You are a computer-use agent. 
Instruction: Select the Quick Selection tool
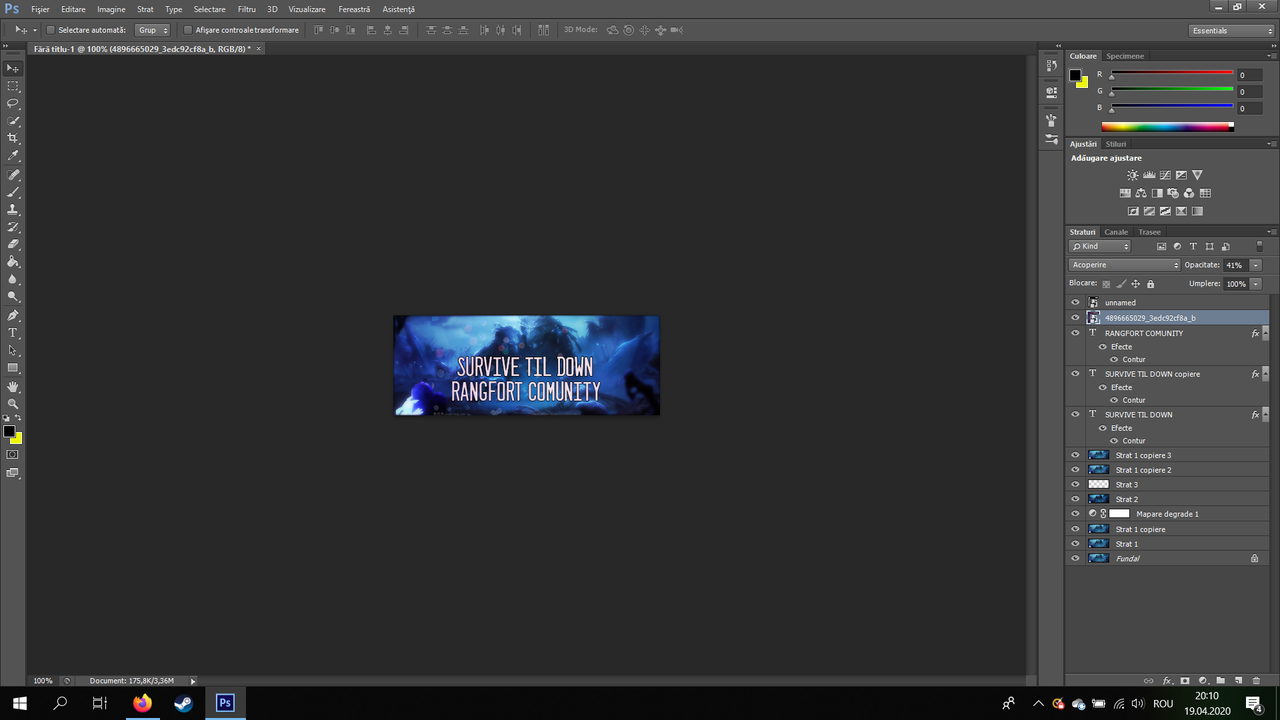(x=14, y=121)
